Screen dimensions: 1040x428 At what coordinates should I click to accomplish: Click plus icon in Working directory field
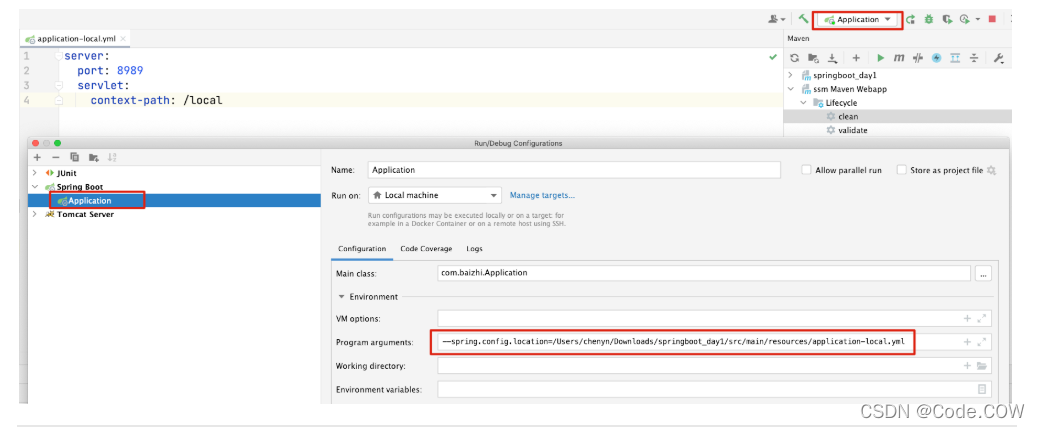click(x=967, y=366)
